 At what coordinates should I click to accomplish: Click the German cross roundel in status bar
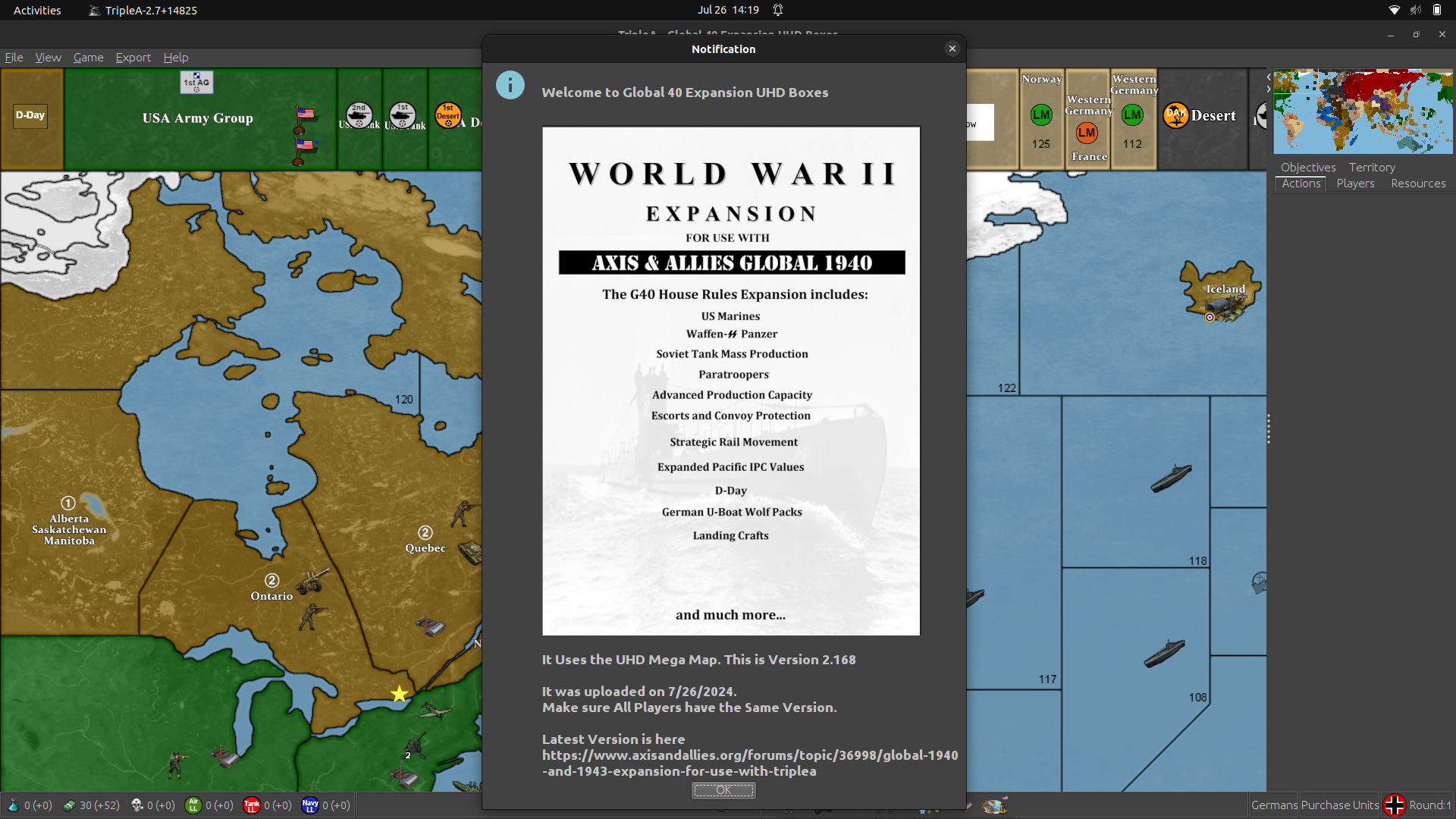pyautogui.click(x=1394, y=805)
